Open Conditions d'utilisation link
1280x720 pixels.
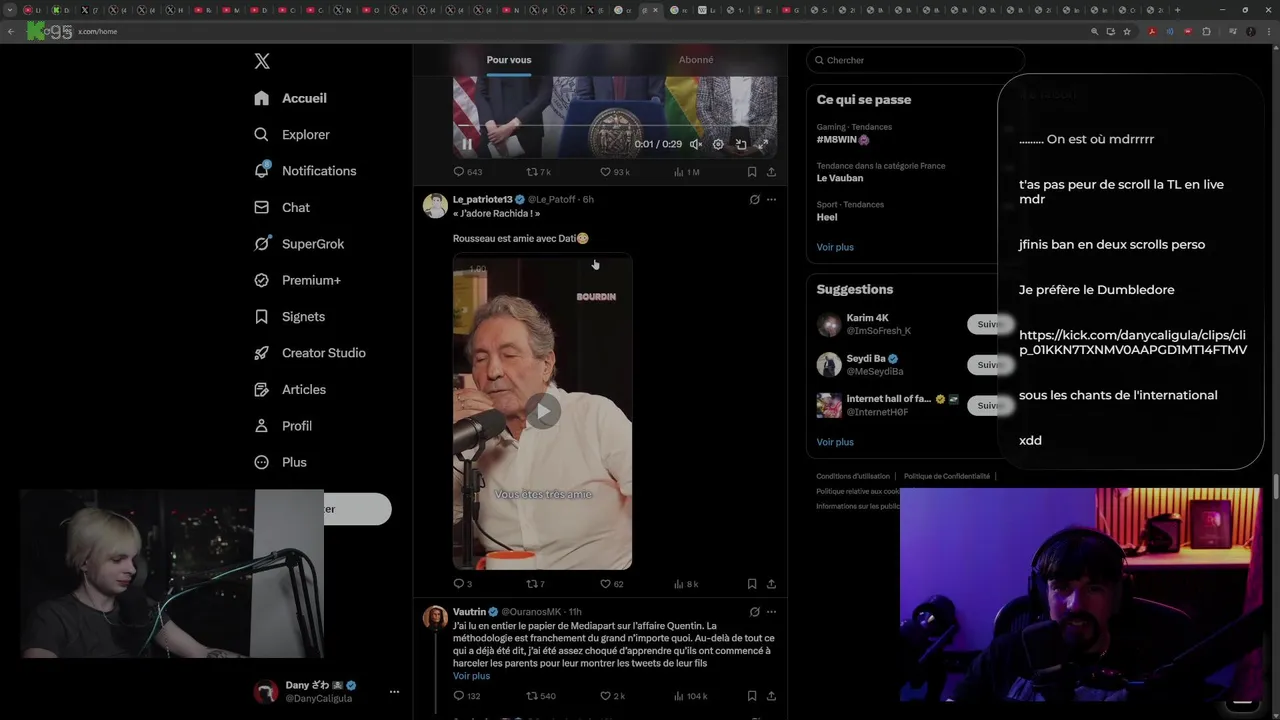[853, 477]
